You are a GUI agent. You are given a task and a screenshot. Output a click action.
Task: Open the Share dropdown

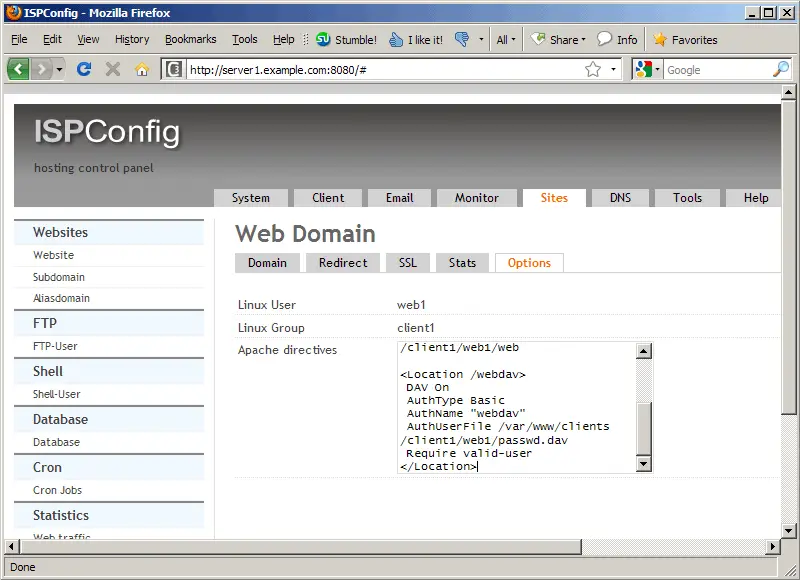point(558,39)
